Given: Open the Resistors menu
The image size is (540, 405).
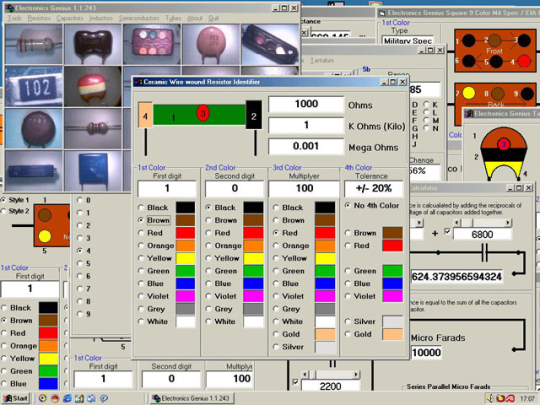Looking at the screenshot, I should pos(39,18).
